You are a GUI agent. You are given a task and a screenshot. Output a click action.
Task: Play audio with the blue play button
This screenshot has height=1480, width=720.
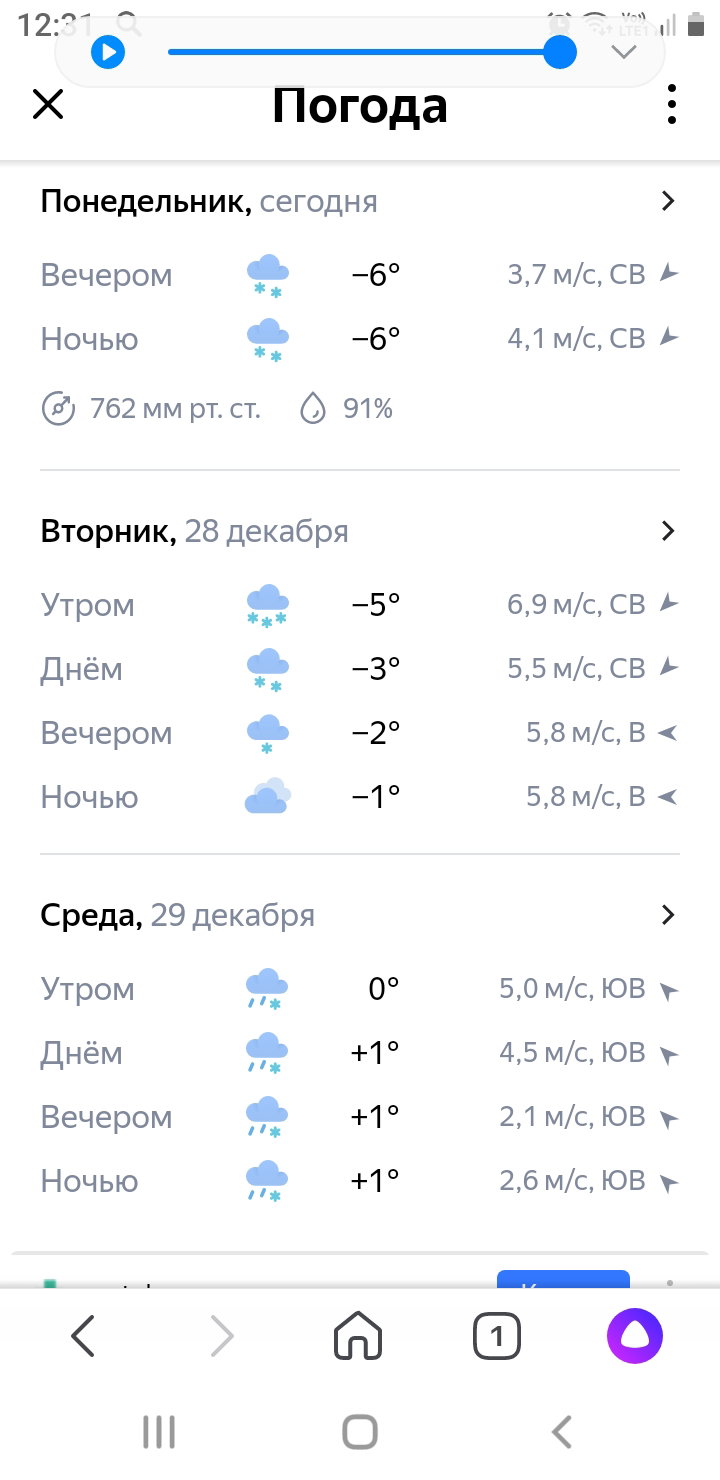[x=108, y=51]
